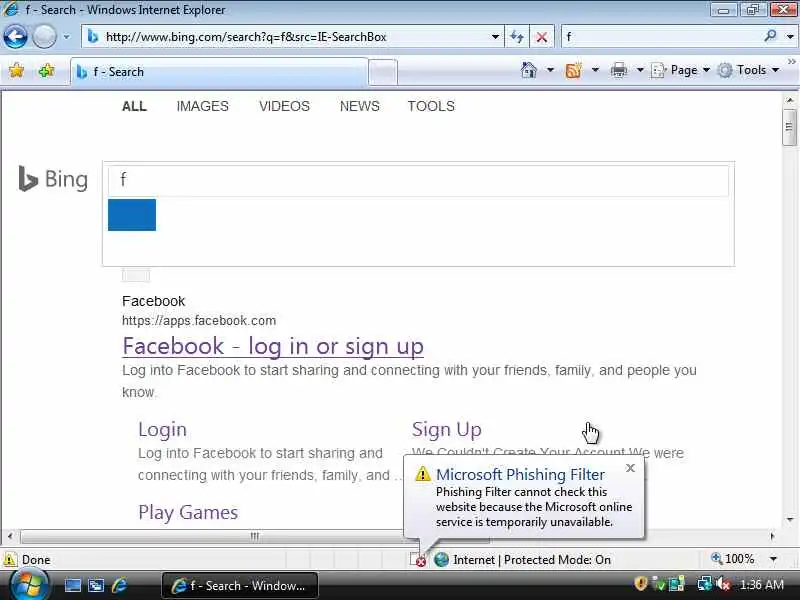Click the Microsoft Phishing Filter balloon title

520,474
